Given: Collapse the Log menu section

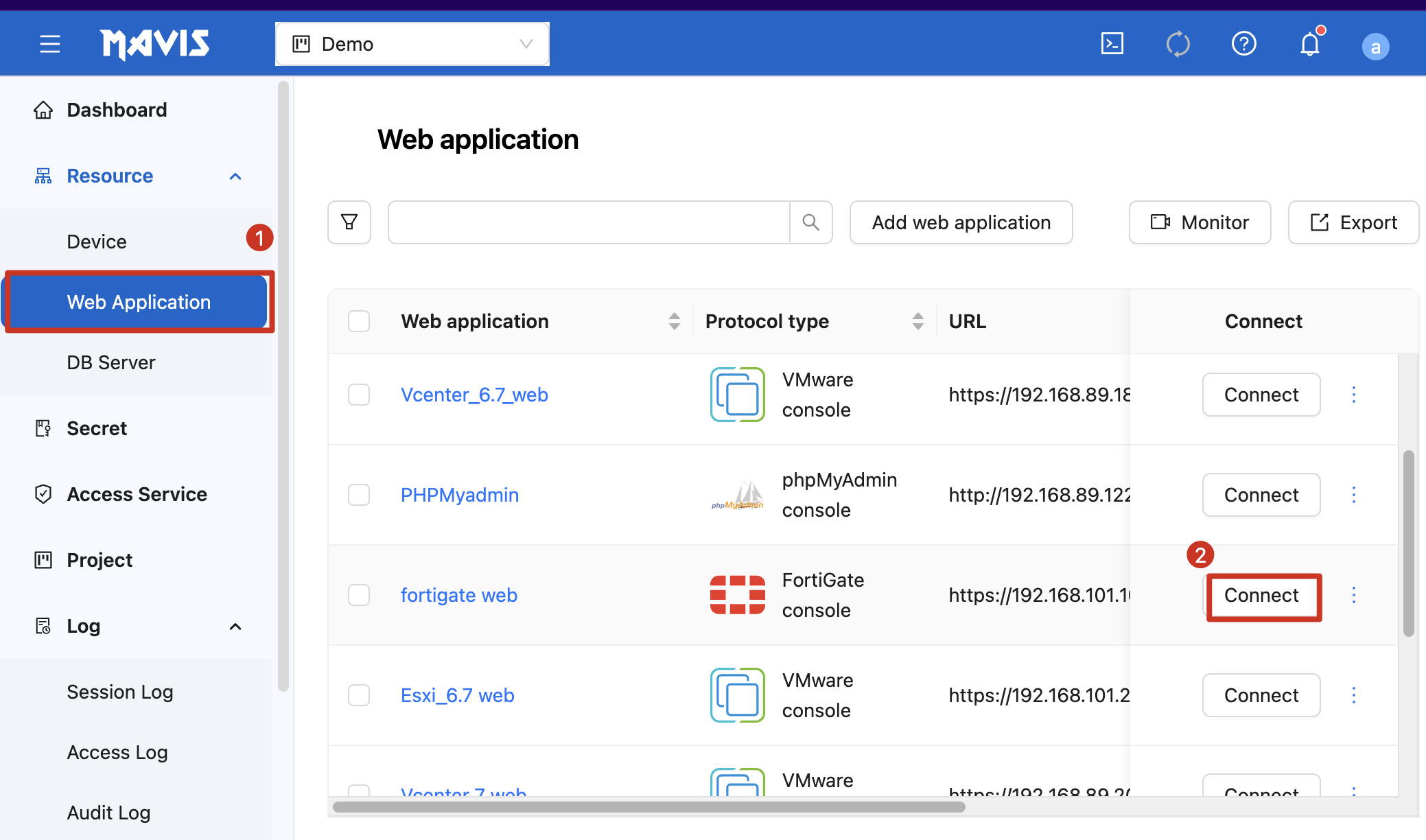Looking at the screenshot, I should coord(235,627).
